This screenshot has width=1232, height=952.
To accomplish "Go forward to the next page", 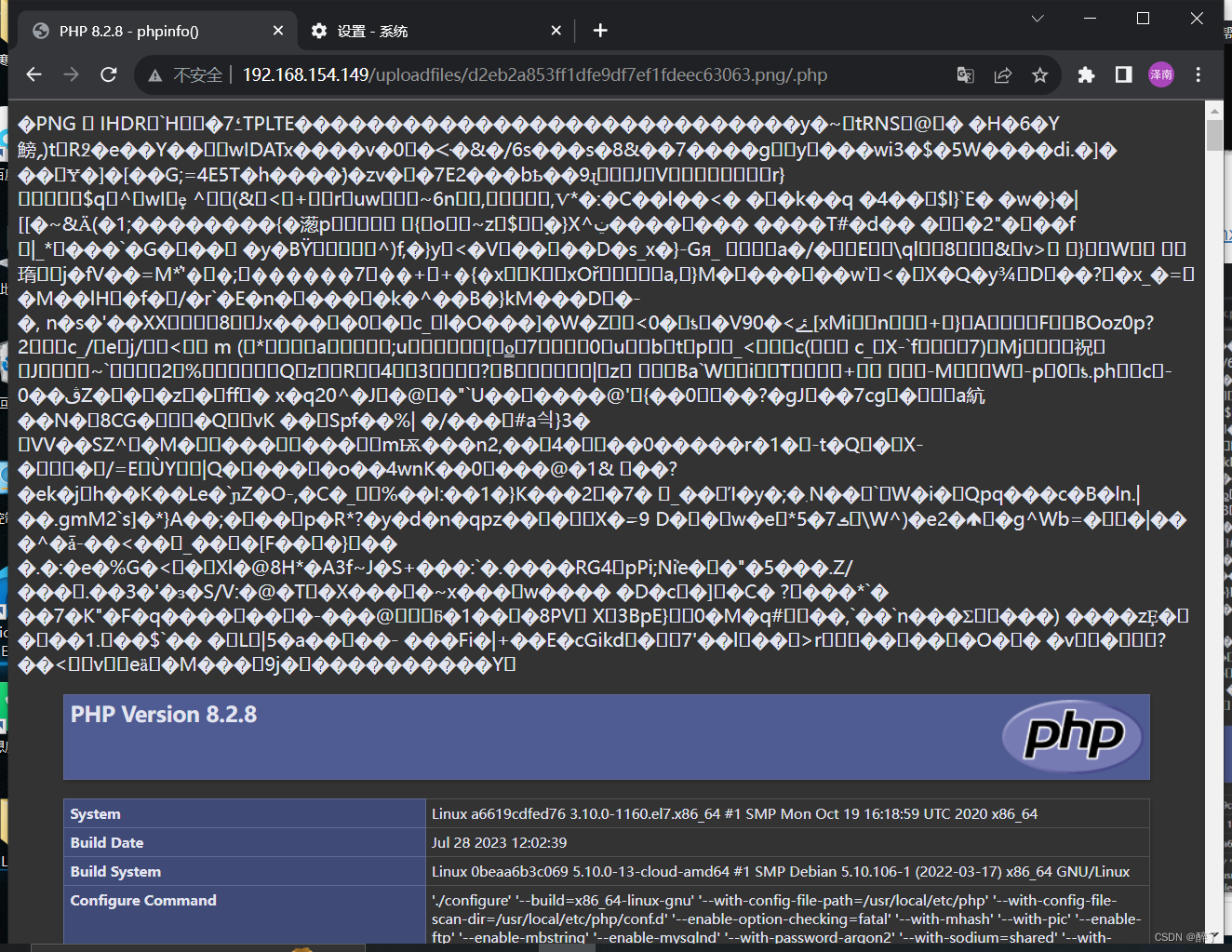I will pyautogui.click(x=72, y=74).
